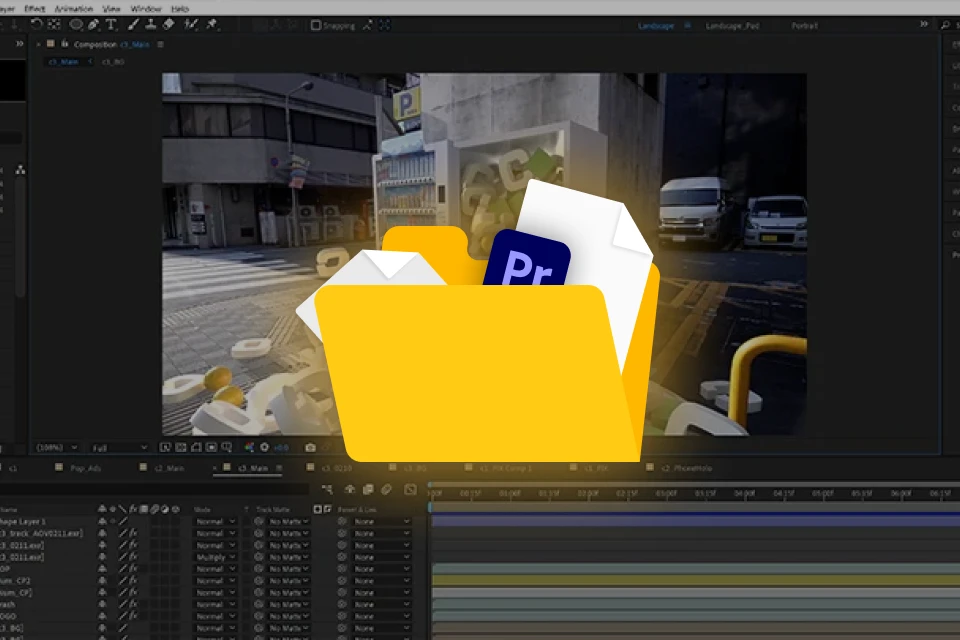Open the Graph Editor
This screenshot has width=960, height=640.
pyautogui.click(x=410, y=489)
